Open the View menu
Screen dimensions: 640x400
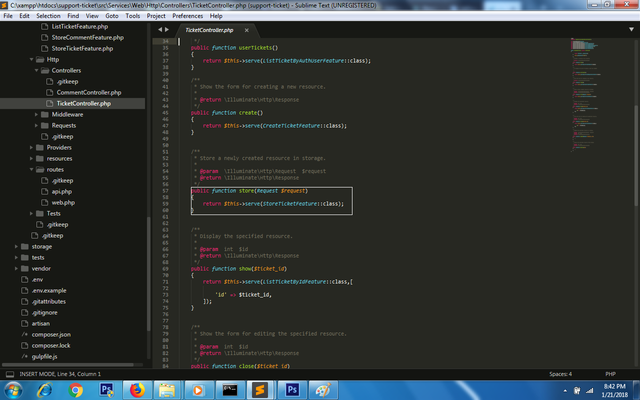click(x=92, y=16)
